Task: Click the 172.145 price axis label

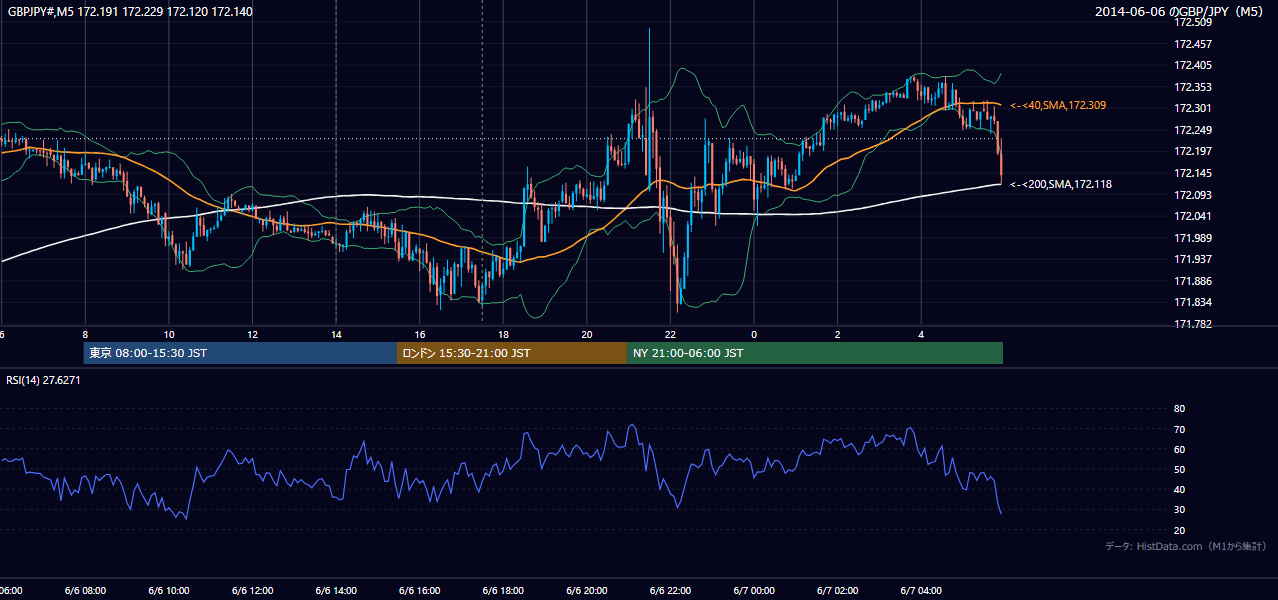Action: point(1194,173)
